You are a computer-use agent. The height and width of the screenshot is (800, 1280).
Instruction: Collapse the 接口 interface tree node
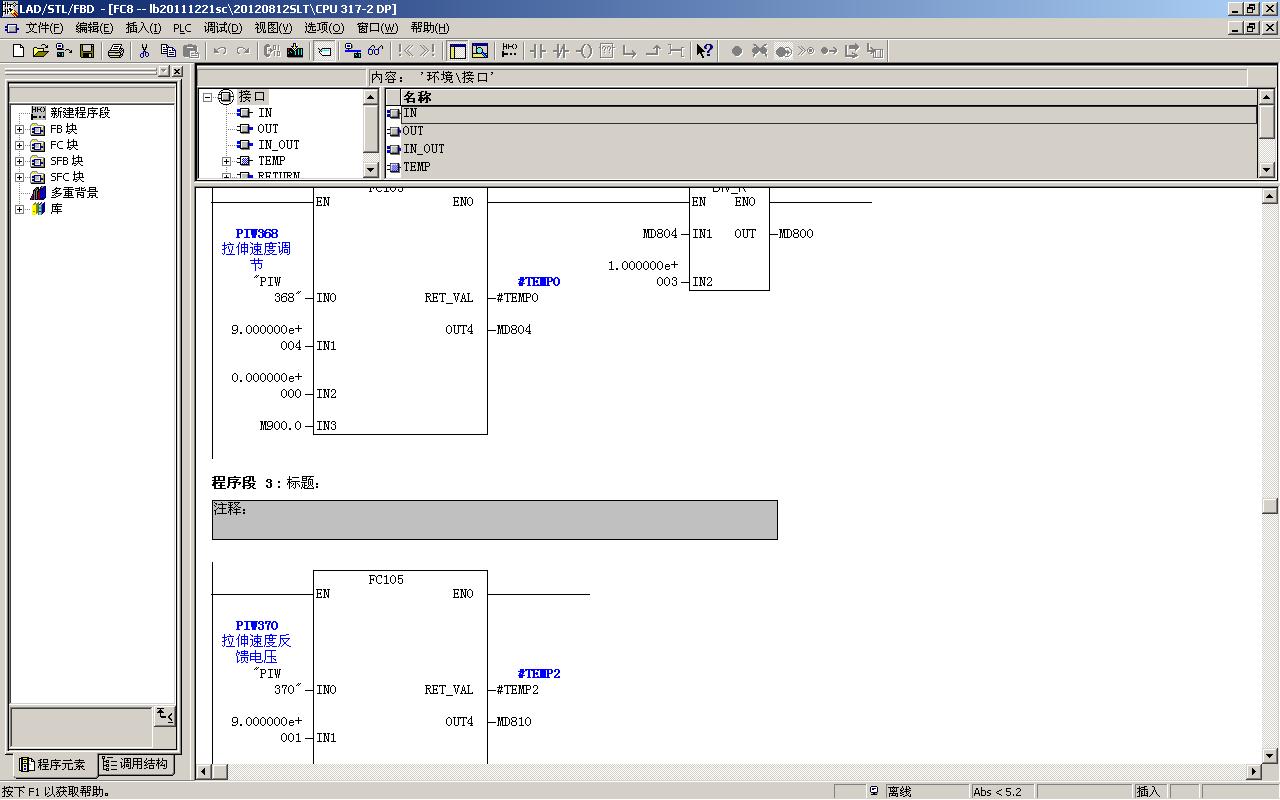[207, 97]
